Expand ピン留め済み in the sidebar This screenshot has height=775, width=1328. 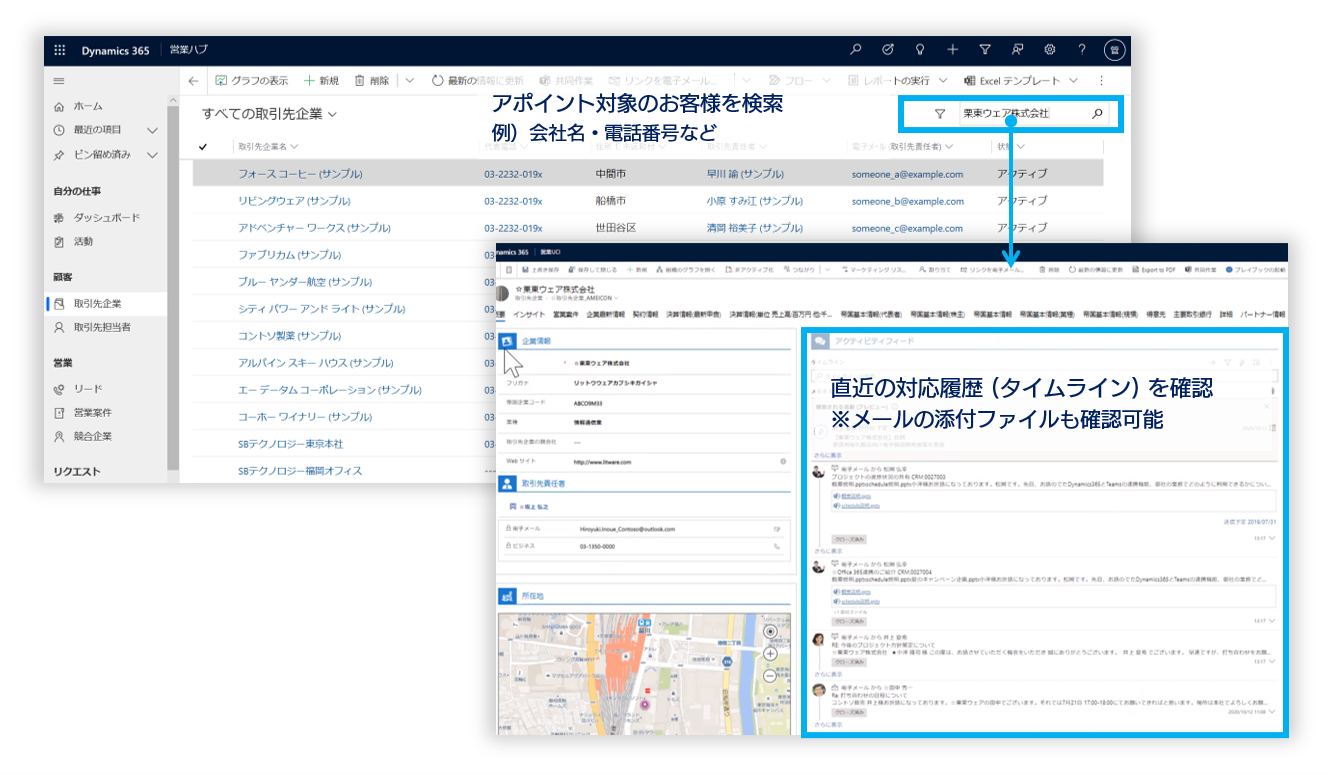tap(153, 155)
